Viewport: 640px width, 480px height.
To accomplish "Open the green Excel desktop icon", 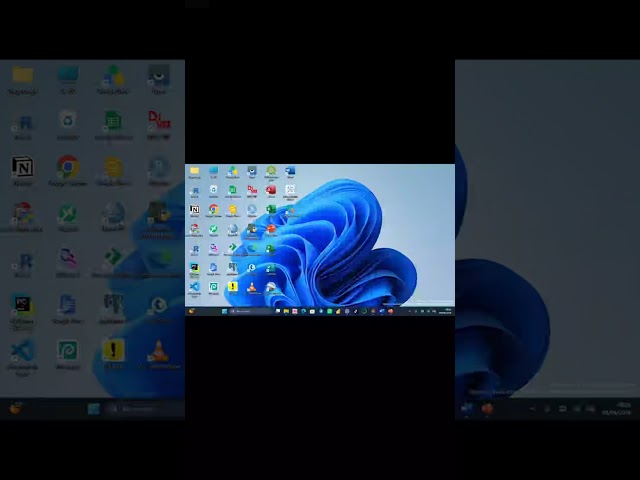I will click(271, 210).
